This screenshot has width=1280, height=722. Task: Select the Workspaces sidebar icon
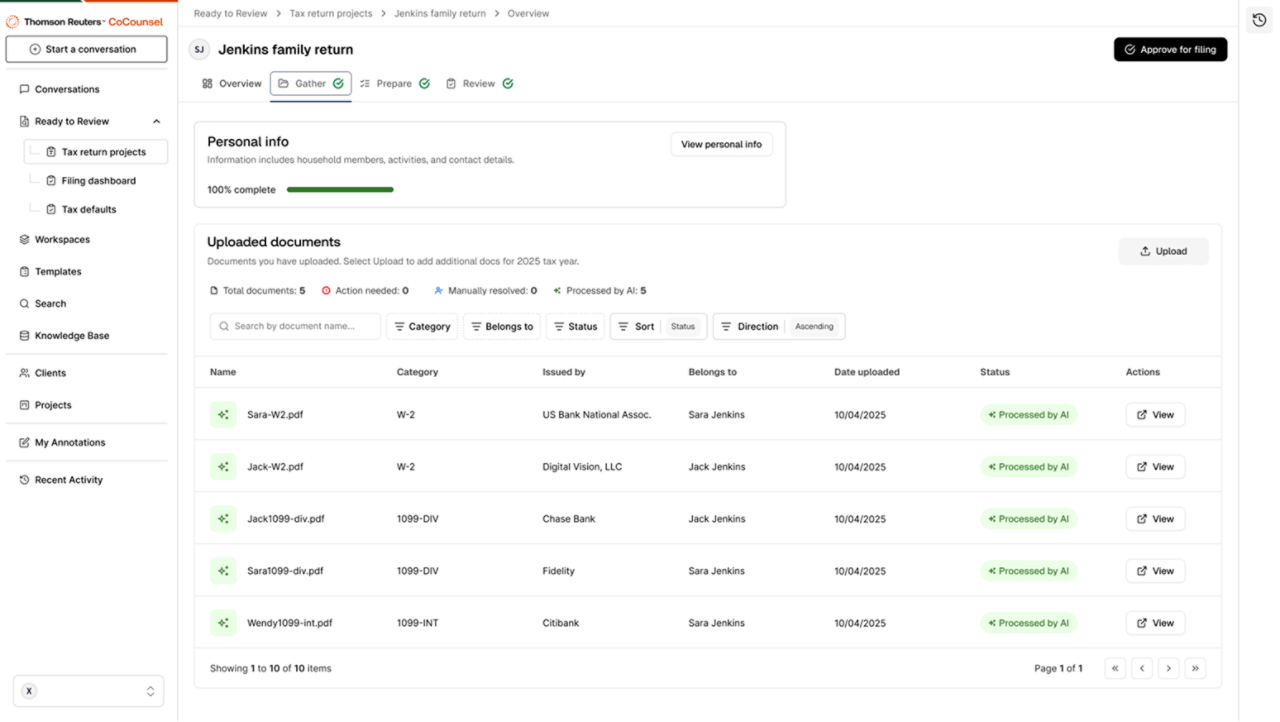[x=23, y=239]
